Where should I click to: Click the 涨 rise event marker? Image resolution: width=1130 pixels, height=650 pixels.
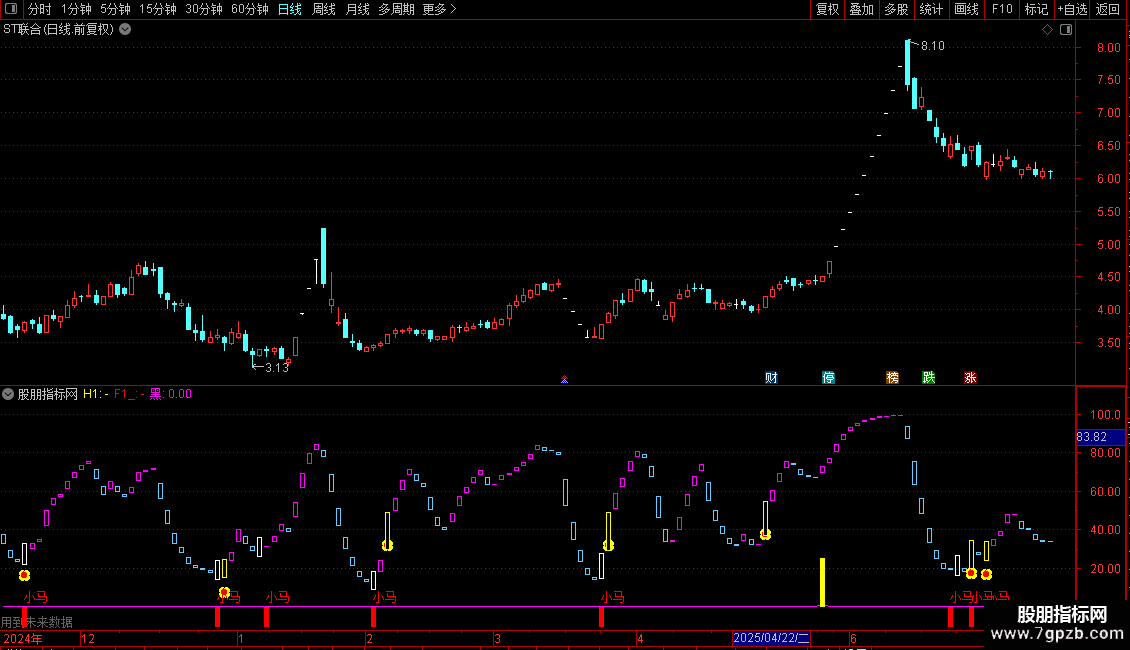pos(970,378)
